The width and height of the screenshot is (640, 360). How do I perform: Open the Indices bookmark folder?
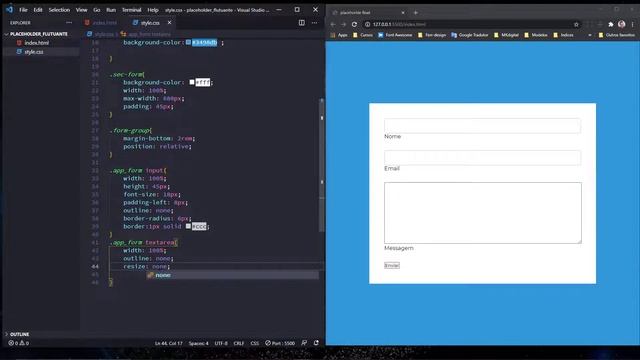(x=563, y=35)
